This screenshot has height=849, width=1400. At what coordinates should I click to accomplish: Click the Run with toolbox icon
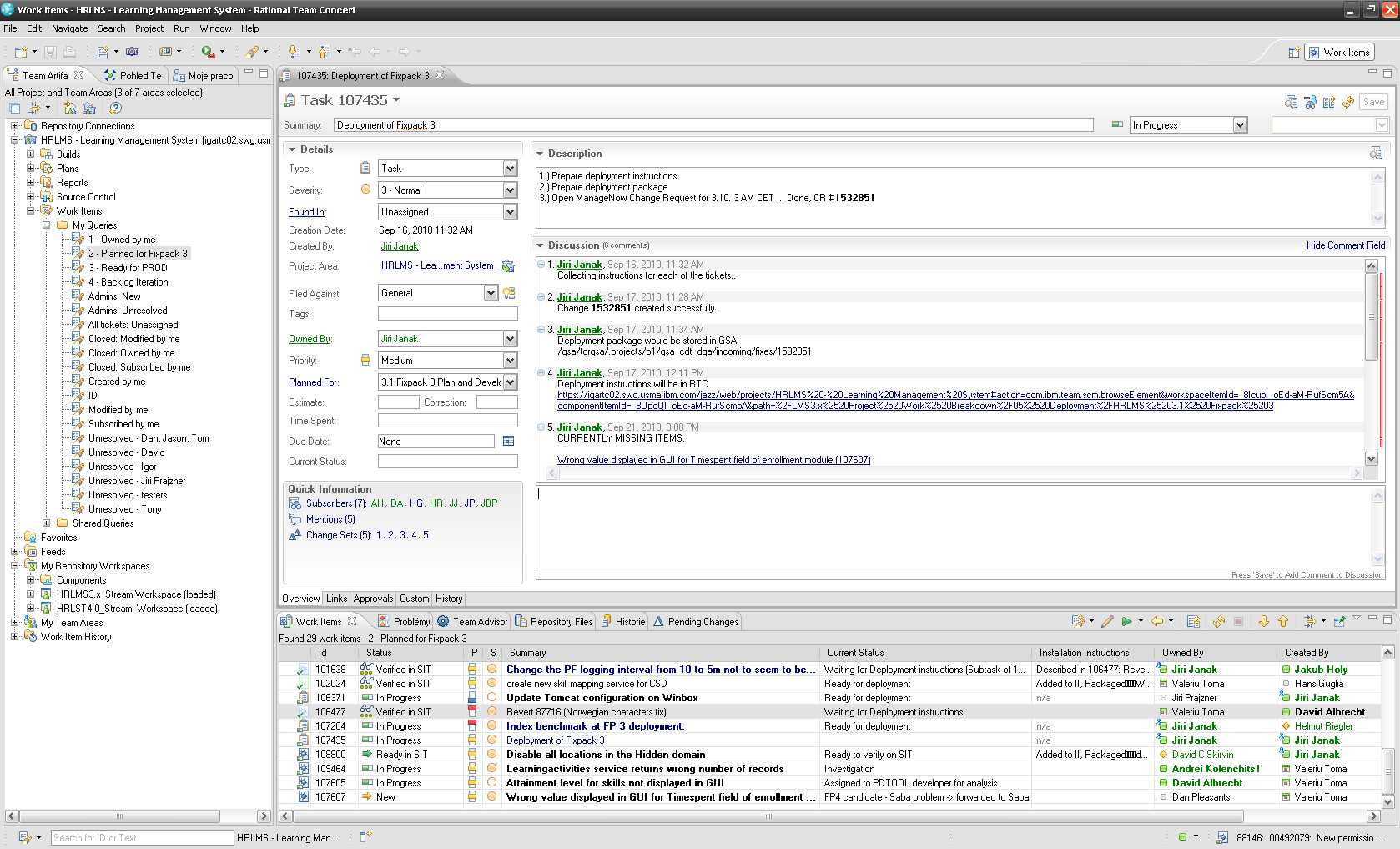coord(208,52)
